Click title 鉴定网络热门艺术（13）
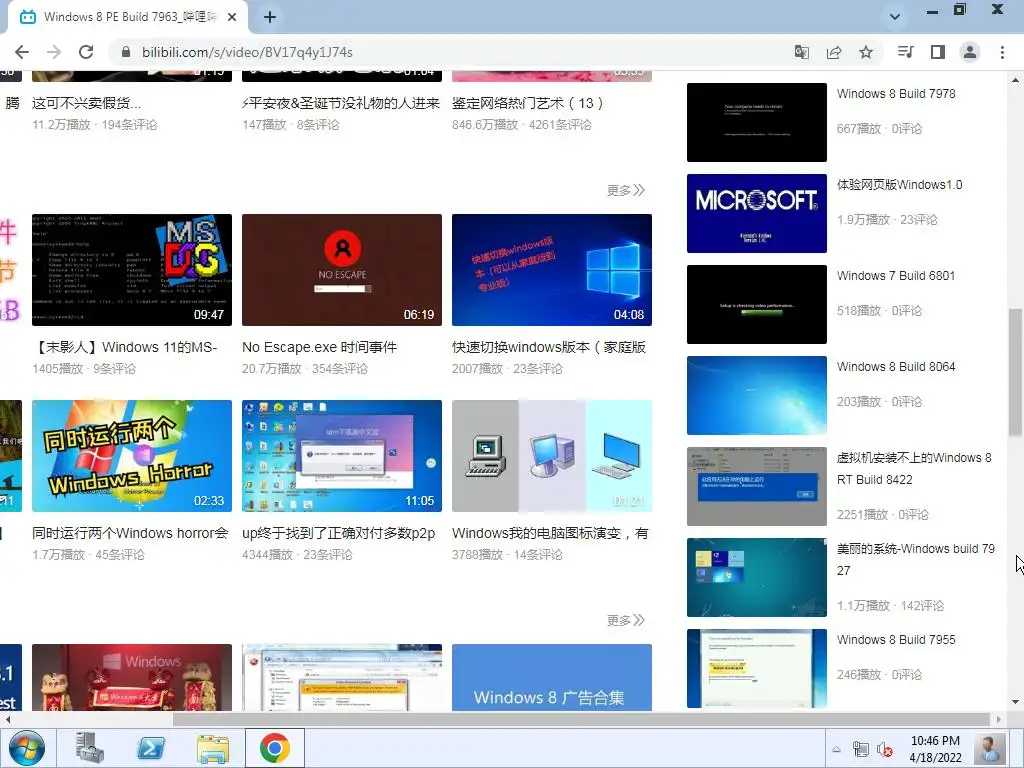The width and height of the screenshot is (1024, 768). [x=528, y=103]
